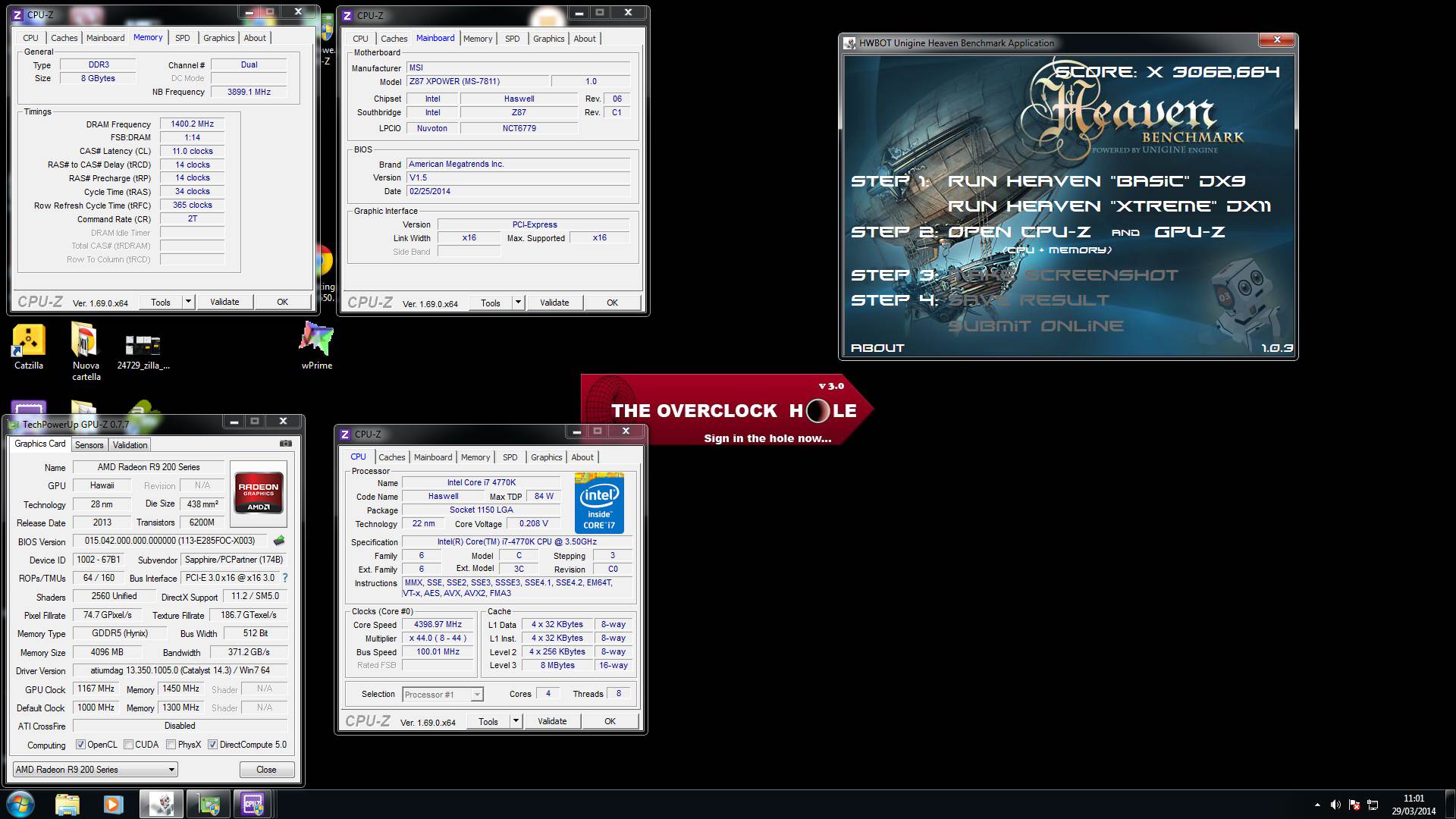This screenshot has width=1456, height=819.
Task: Click OK in Mainboard CPU-Z window
Action: pos(612,303)
